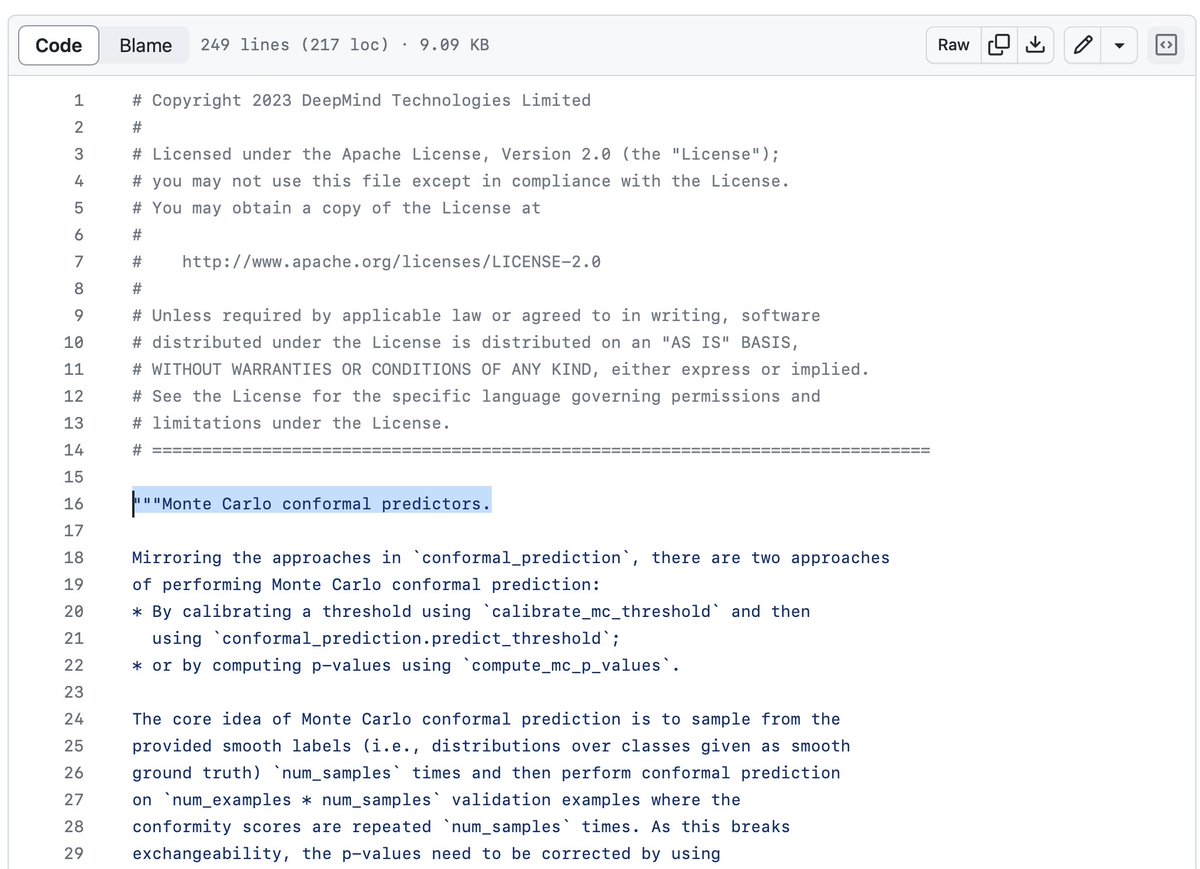Click the separator comment on line 14
The image size is (1200, 869).
coord(531,450)
